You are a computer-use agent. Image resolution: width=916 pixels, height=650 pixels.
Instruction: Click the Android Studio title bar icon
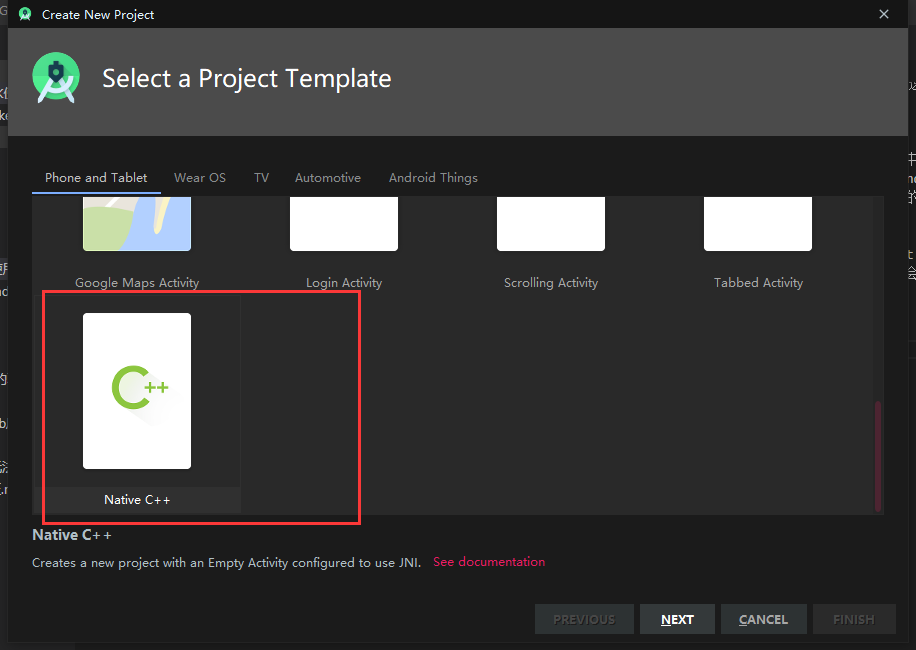25,14
